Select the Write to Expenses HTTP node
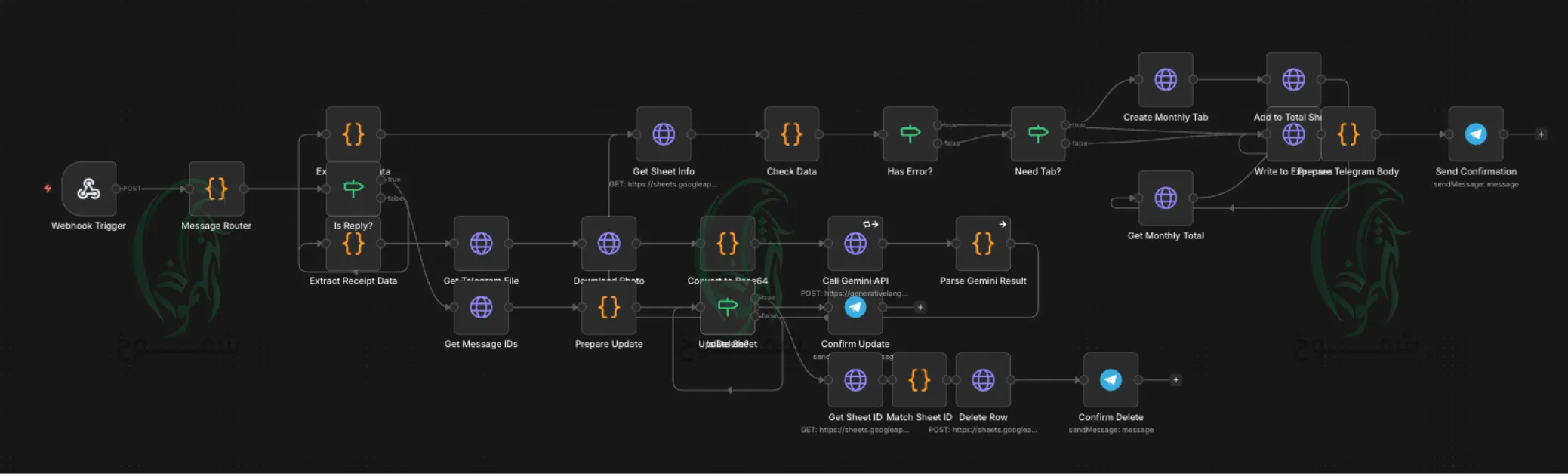Screen dimensions: 1568x476 [1293, 134]
